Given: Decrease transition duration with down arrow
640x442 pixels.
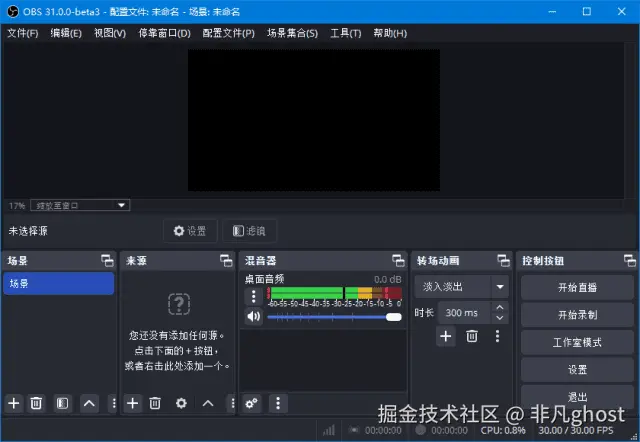Looking at the screenshot, I should (500, 318).
